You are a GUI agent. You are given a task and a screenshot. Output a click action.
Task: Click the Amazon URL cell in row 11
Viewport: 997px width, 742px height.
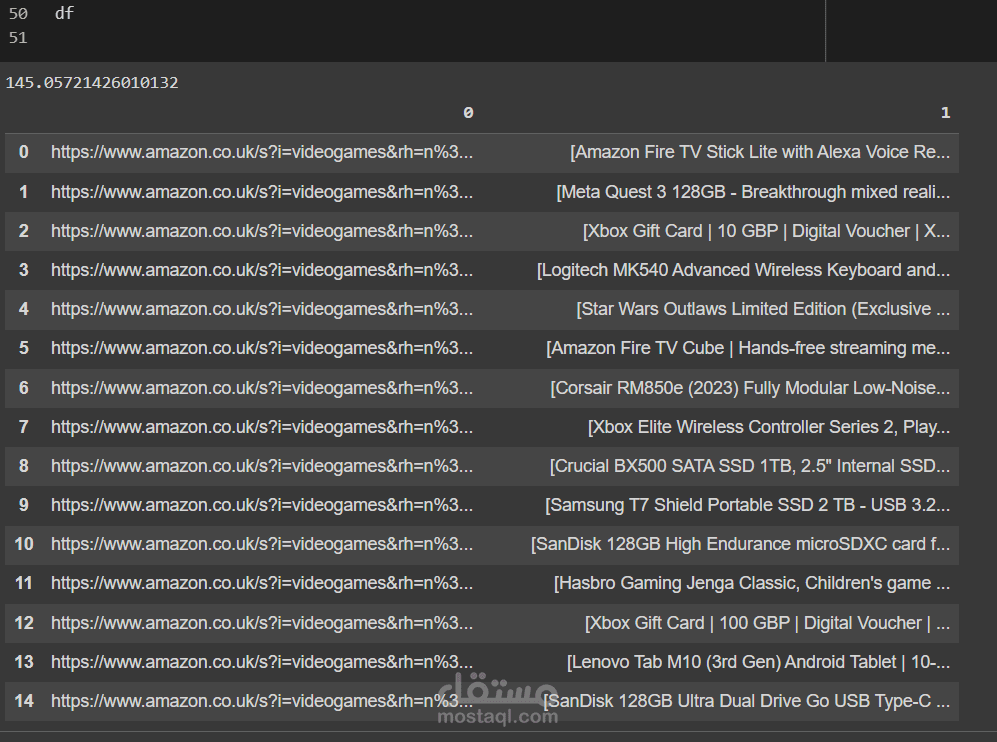pyautogui.click(x=262, y=583)
